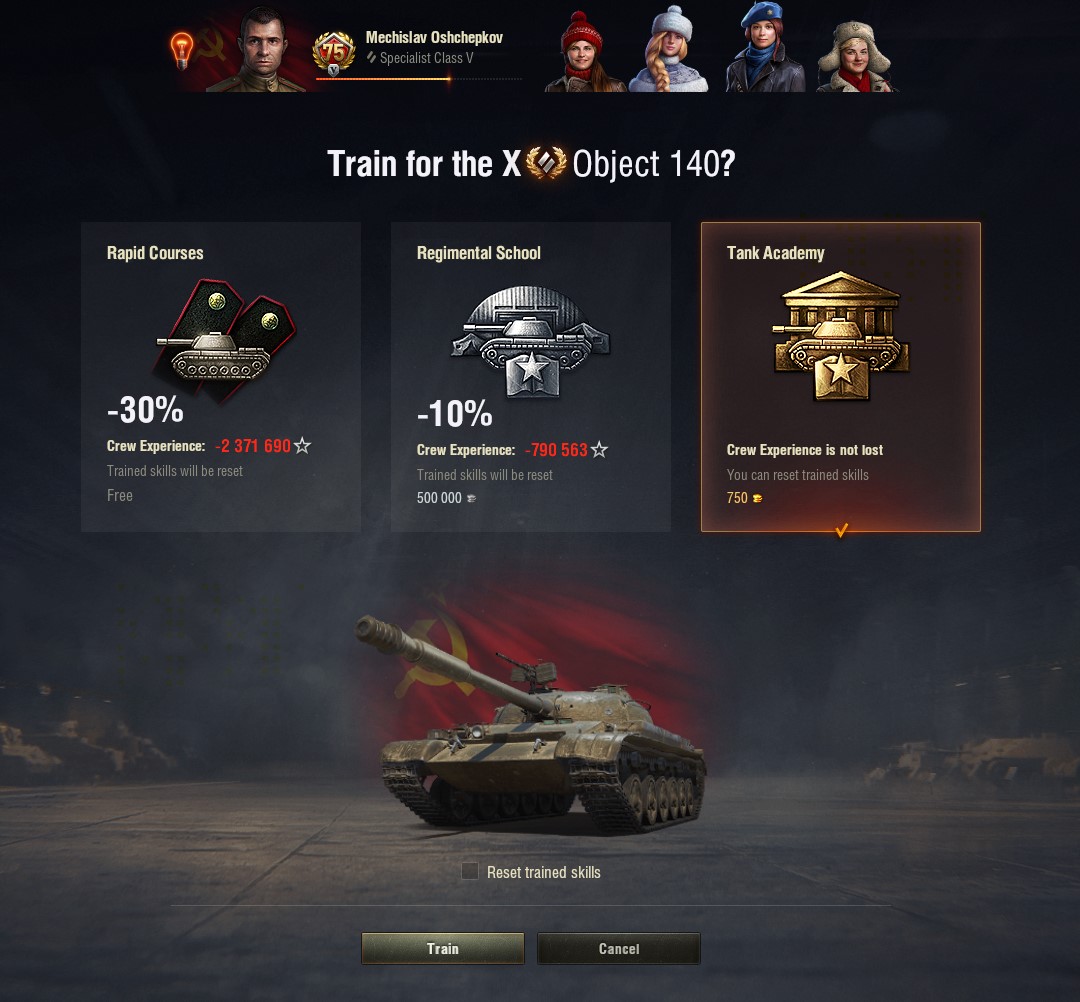This screenshot has height=1002, width=1080.
Task: Click the gold Tank Academy emblem
Action: click(x=840, y=335)
